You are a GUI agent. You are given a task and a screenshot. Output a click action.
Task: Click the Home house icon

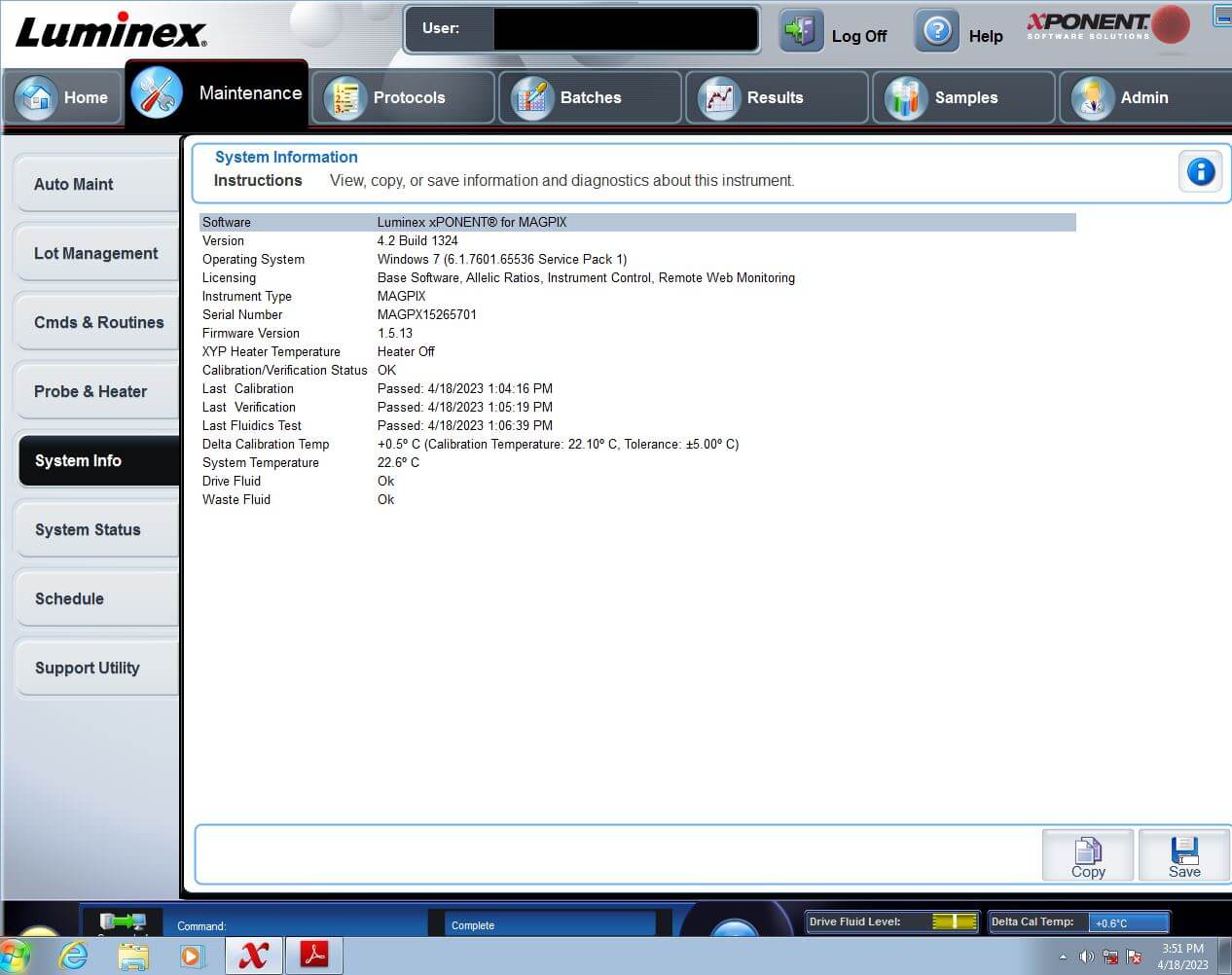[x=37, y=97]
